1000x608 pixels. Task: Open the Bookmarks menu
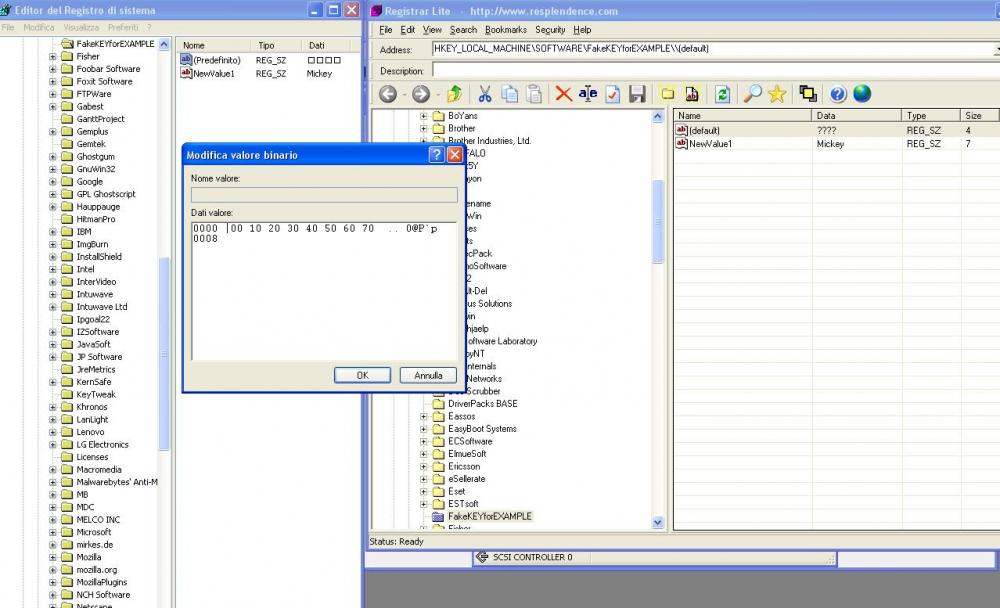pos(505,30)
